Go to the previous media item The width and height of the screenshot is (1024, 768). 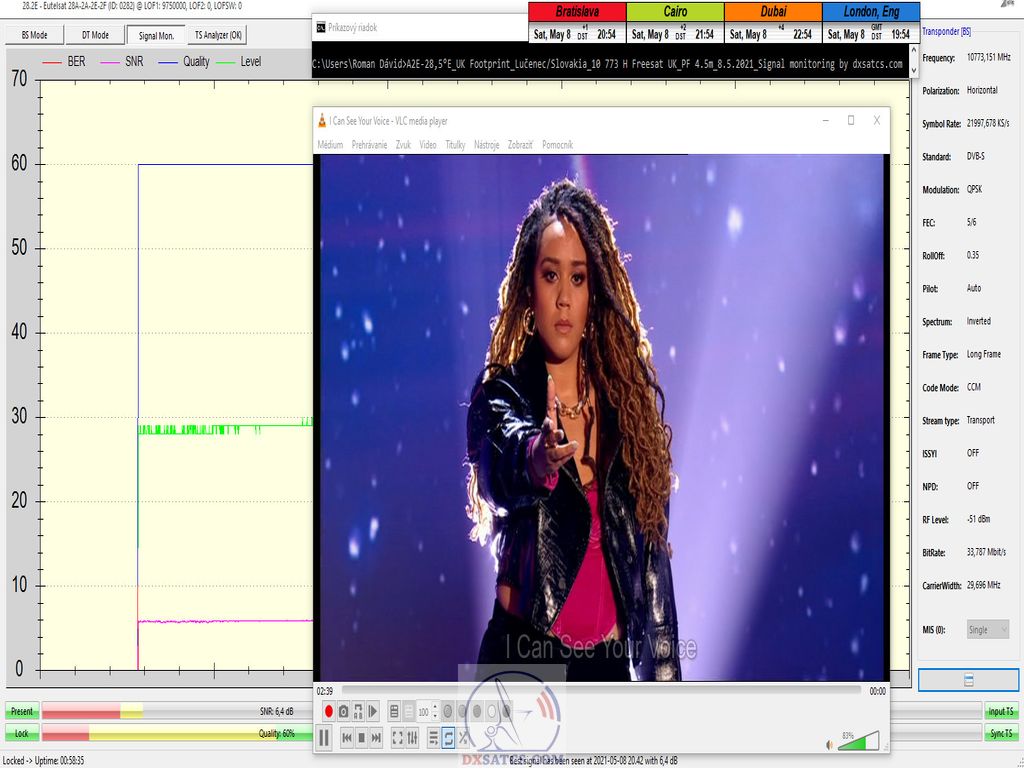coord(347,738)
